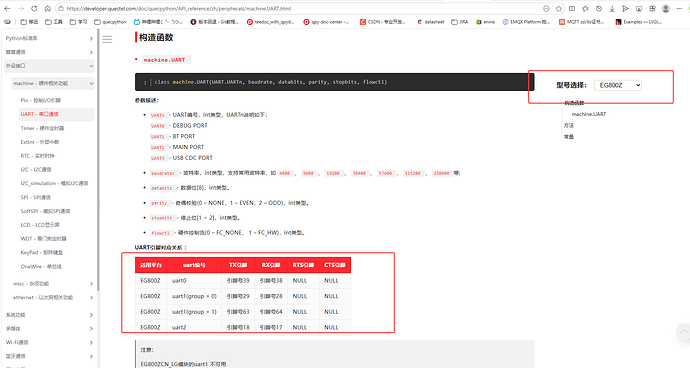Open the browser history icon
Viewport: 690px width, 368px height.
599,8
